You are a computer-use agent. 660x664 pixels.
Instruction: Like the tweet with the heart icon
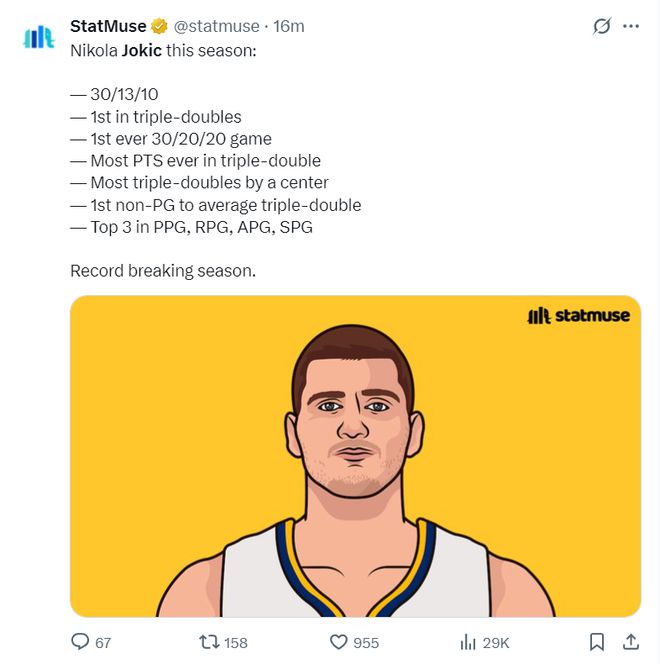338,642
